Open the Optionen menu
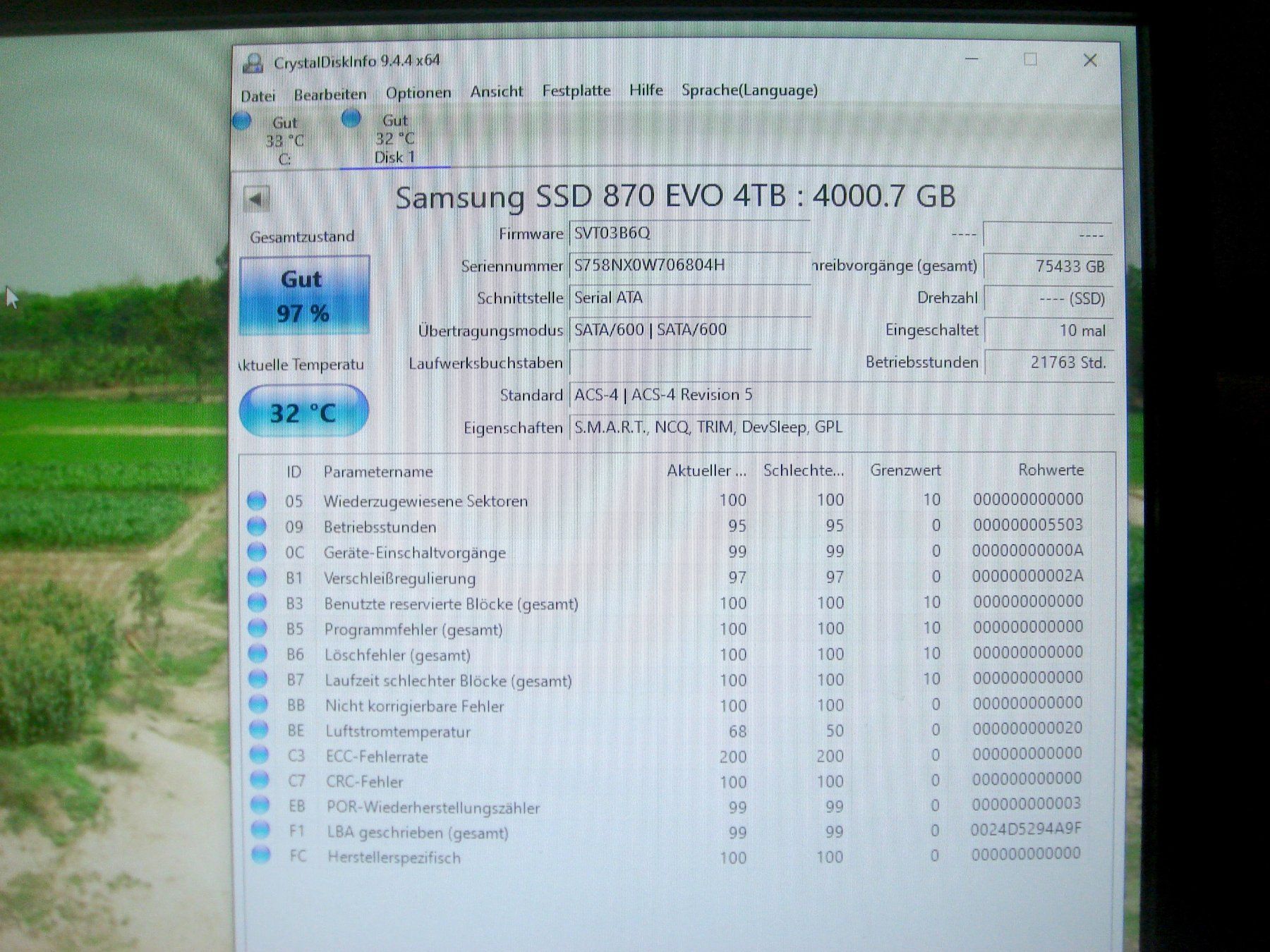Viewport: 1270px width, 952px height. (x=418, y=93)
